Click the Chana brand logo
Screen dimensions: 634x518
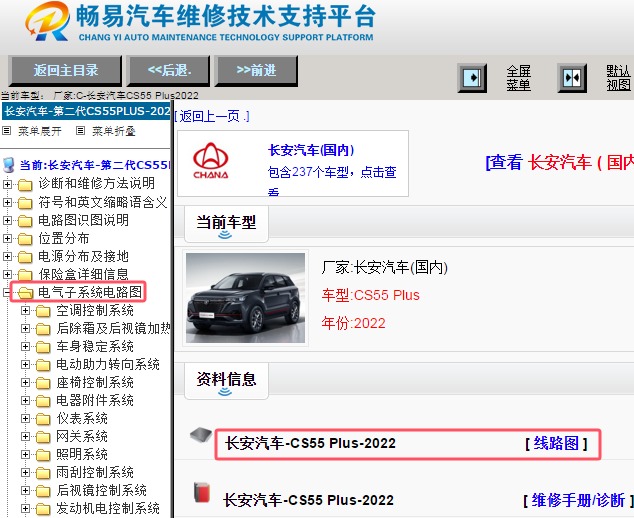211,161
